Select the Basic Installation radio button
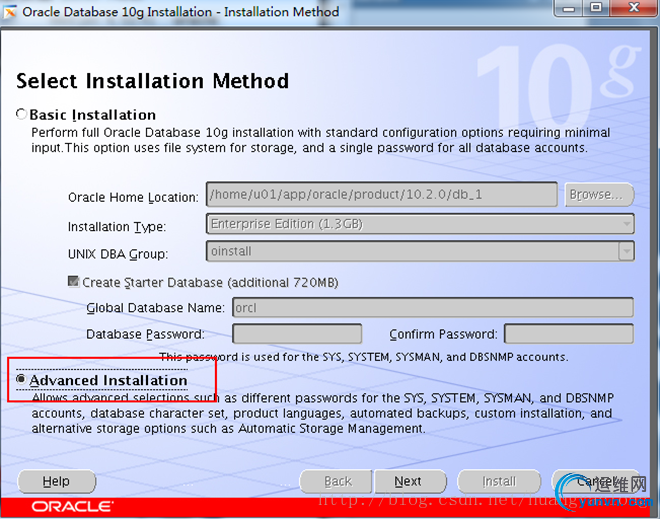The height and width of the screenshot is (519, 660). pyautogui.click(x=21, y=114)
